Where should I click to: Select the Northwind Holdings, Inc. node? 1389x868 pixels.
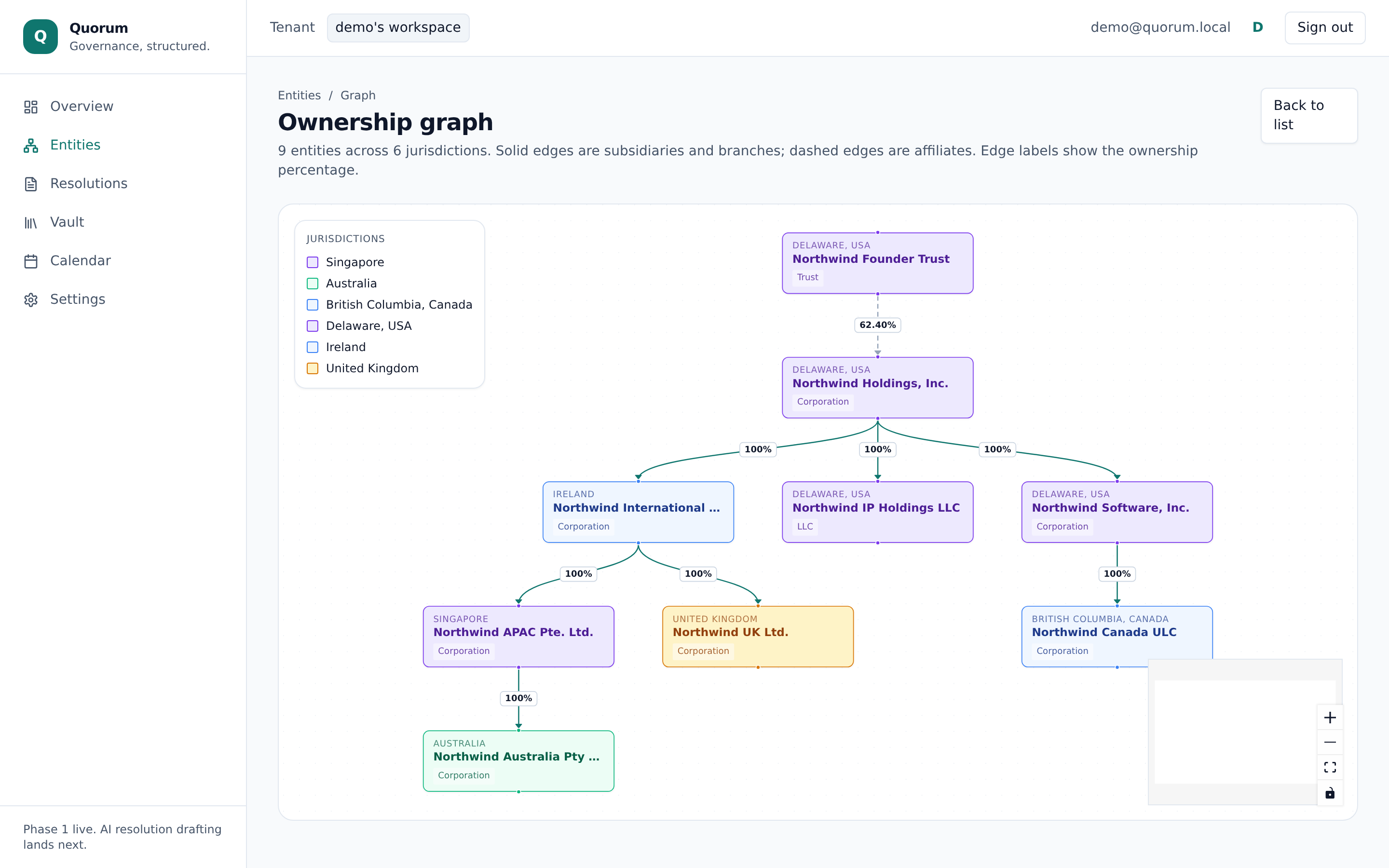point(877,388)
